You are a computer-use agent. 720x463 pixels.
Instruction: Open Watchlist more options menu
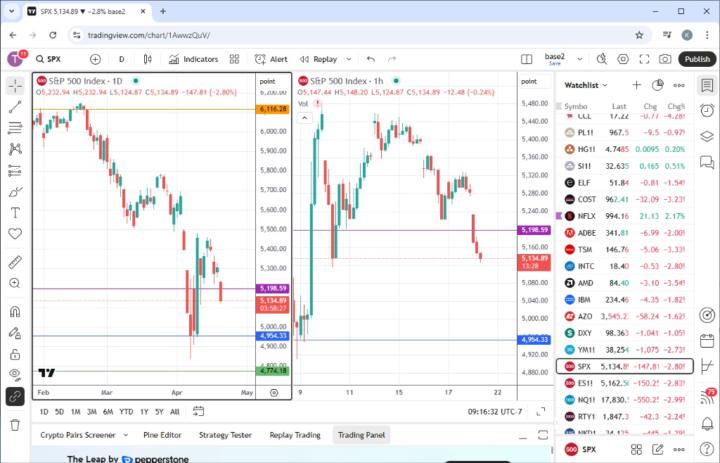(679, 85)
